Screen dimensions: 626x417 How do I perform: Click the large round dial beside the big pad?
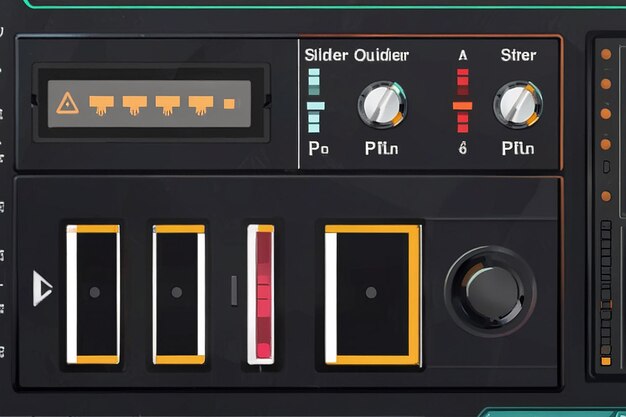(490, 292)
